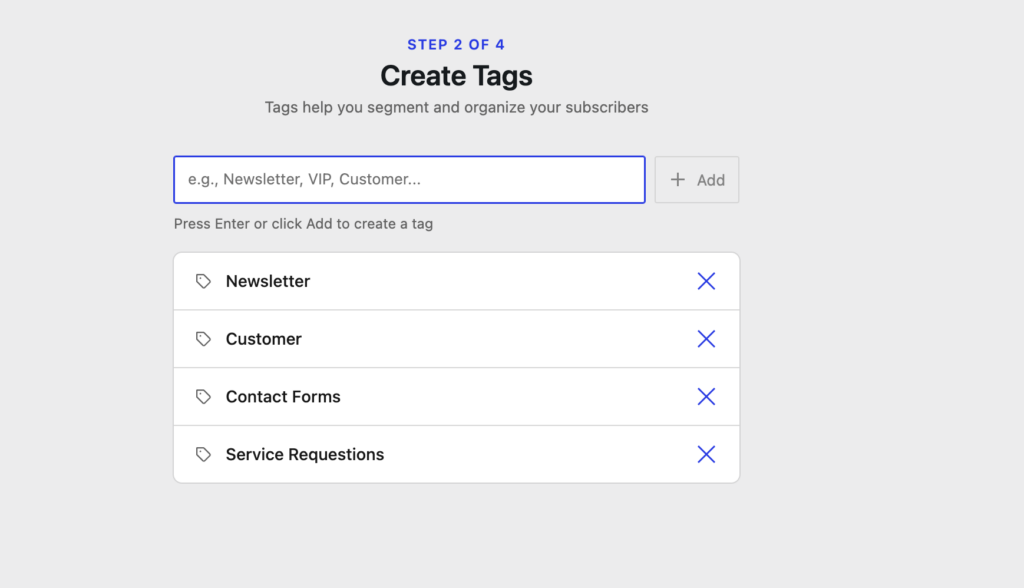
Task: Click the tag icon beside Newsletter
Action: [x=204, y=281]
